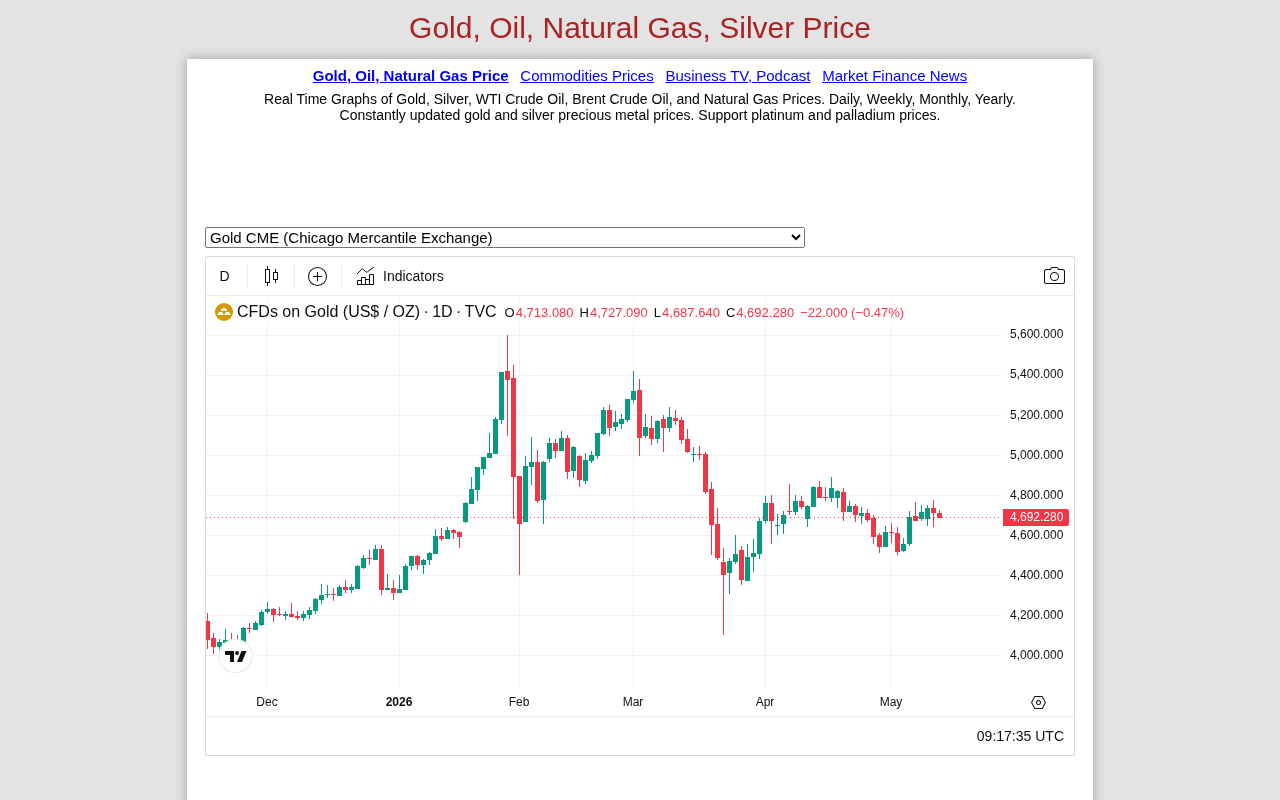The height and width of the screenshot is (800, 1280).
Task: Open Gold, Oil, Natural Gas Price link
Action: coord(410,76)
